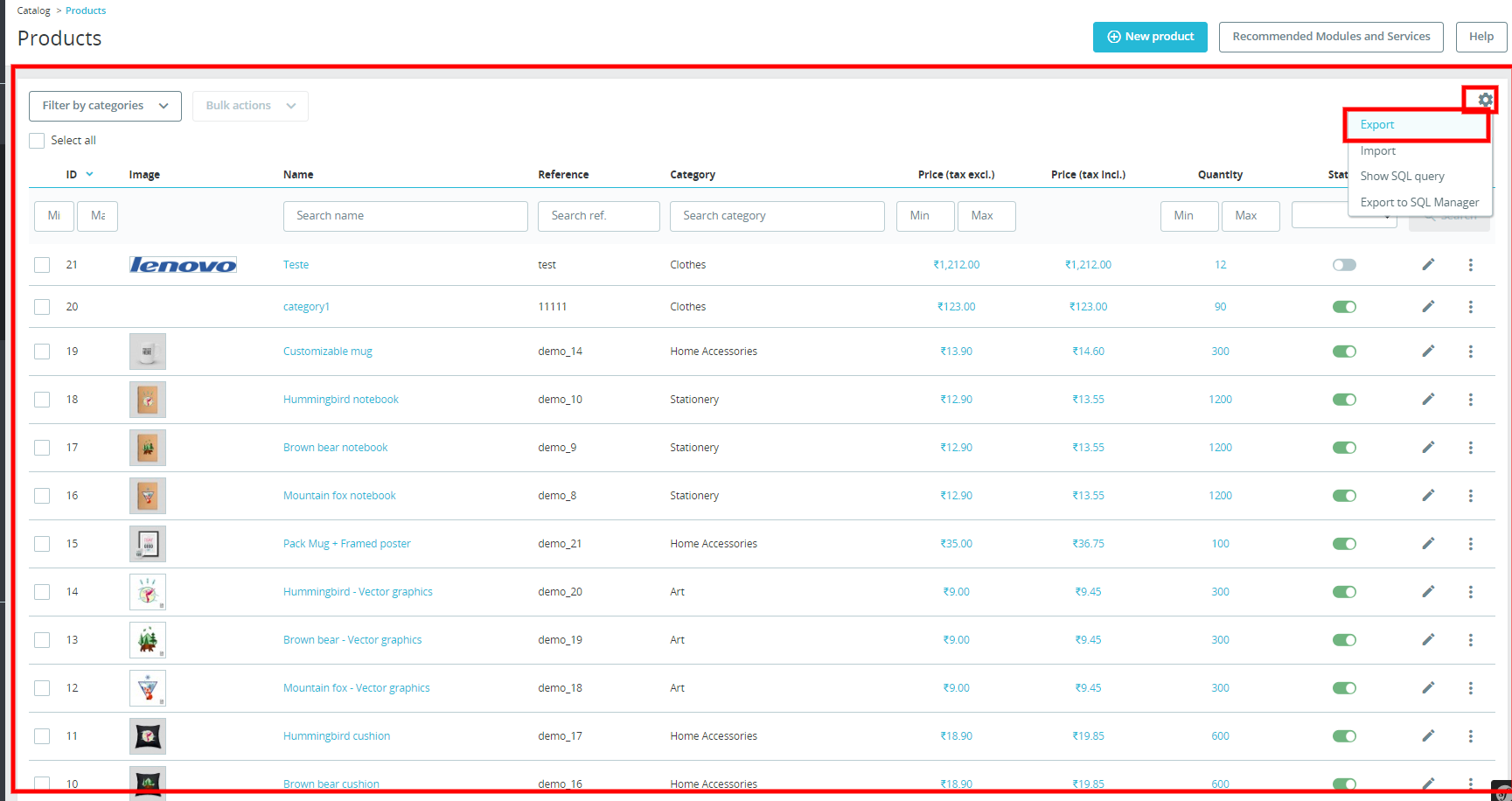Disable status toggle for category1
Viewport: 1512px width, 801px height.
(x=1344, y=307)
